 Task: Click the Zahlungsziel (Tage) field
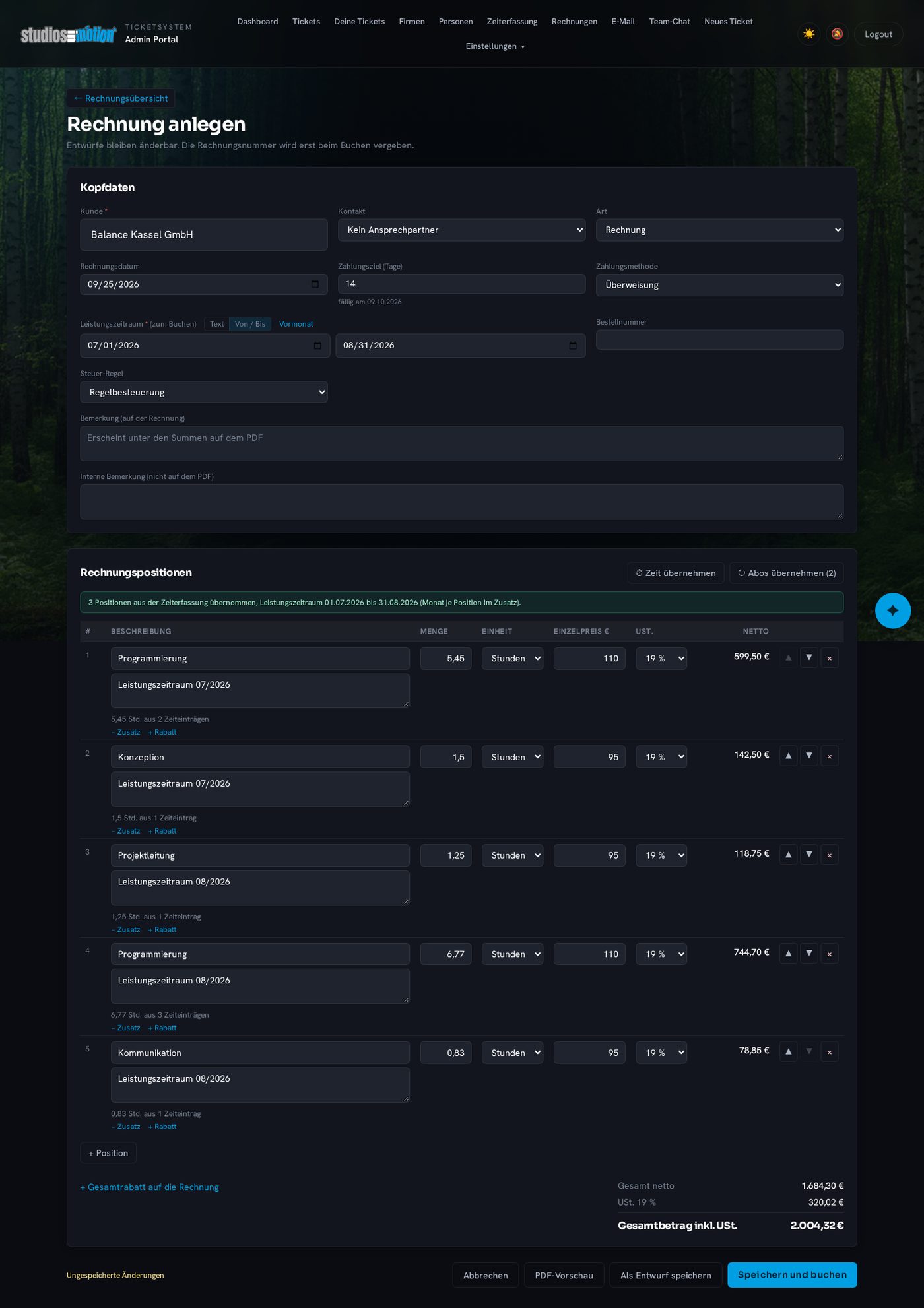click(x=461, y=284)
